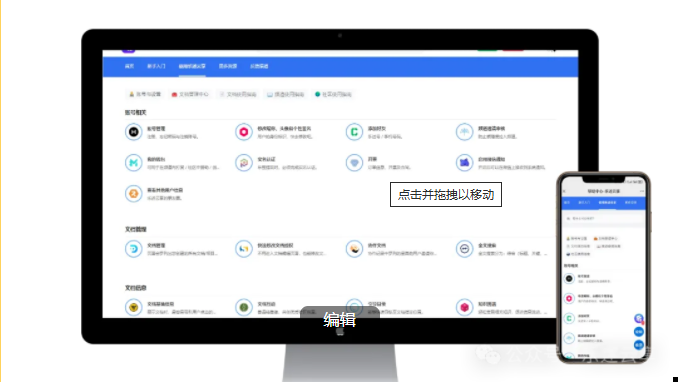678x382 pixels.
Task: Open the pink cube icon in monitor
Action: coord(464,307)
